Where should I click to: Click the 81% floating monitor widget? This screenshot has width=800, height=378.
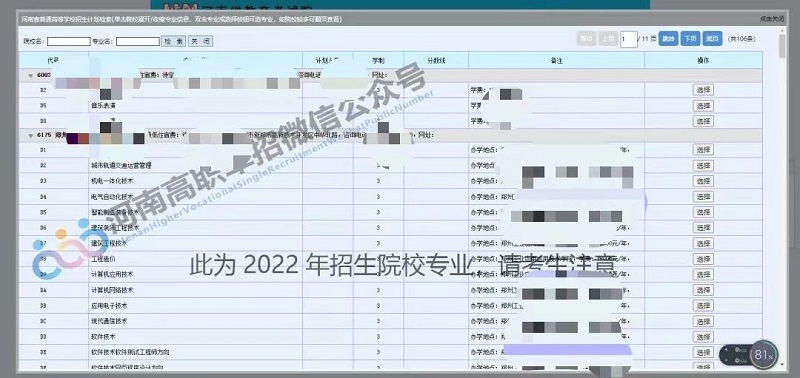pyautogui.click(x=762, y=355)
